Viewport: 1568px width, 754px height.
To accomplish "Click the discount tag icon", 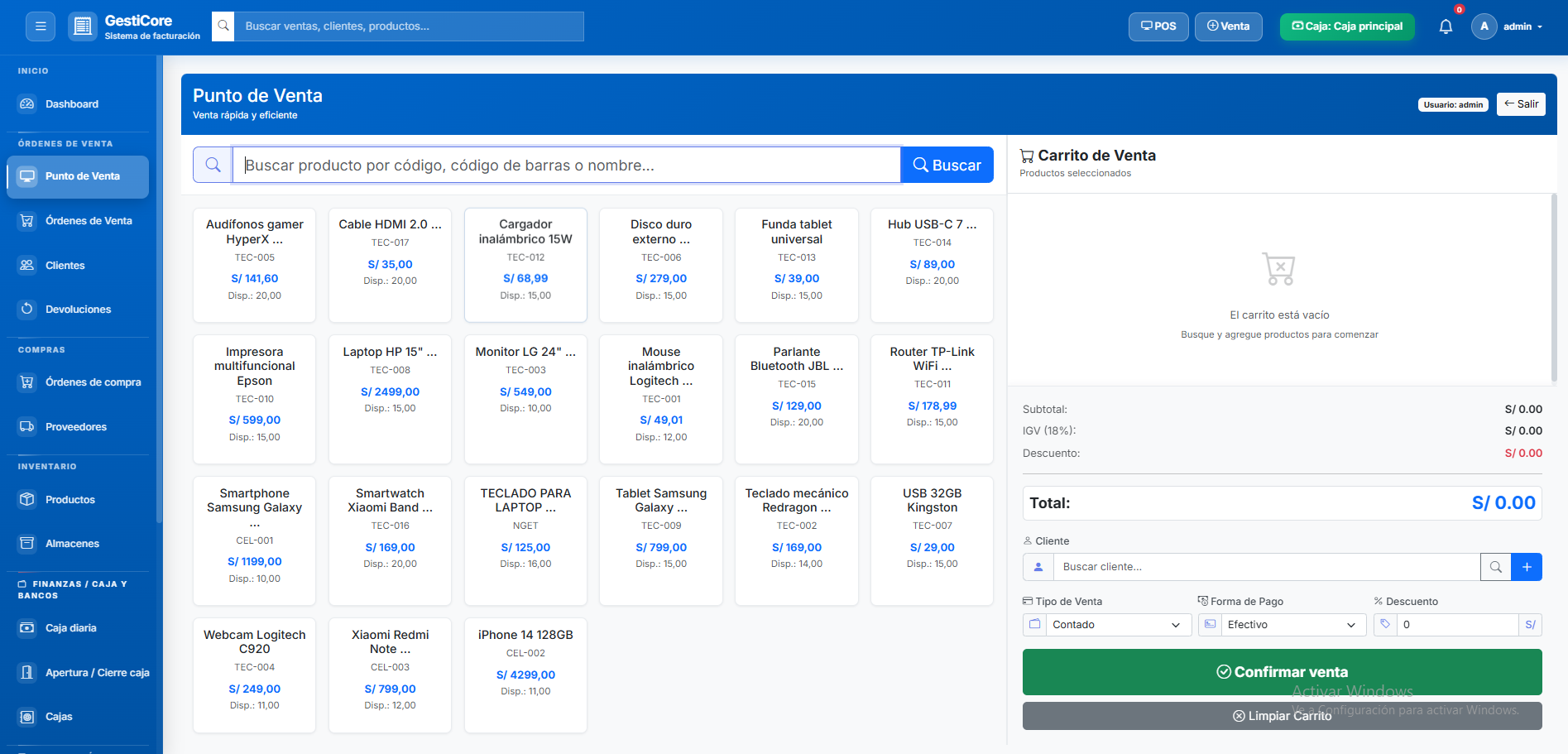I will click(x=1385, y=625).
